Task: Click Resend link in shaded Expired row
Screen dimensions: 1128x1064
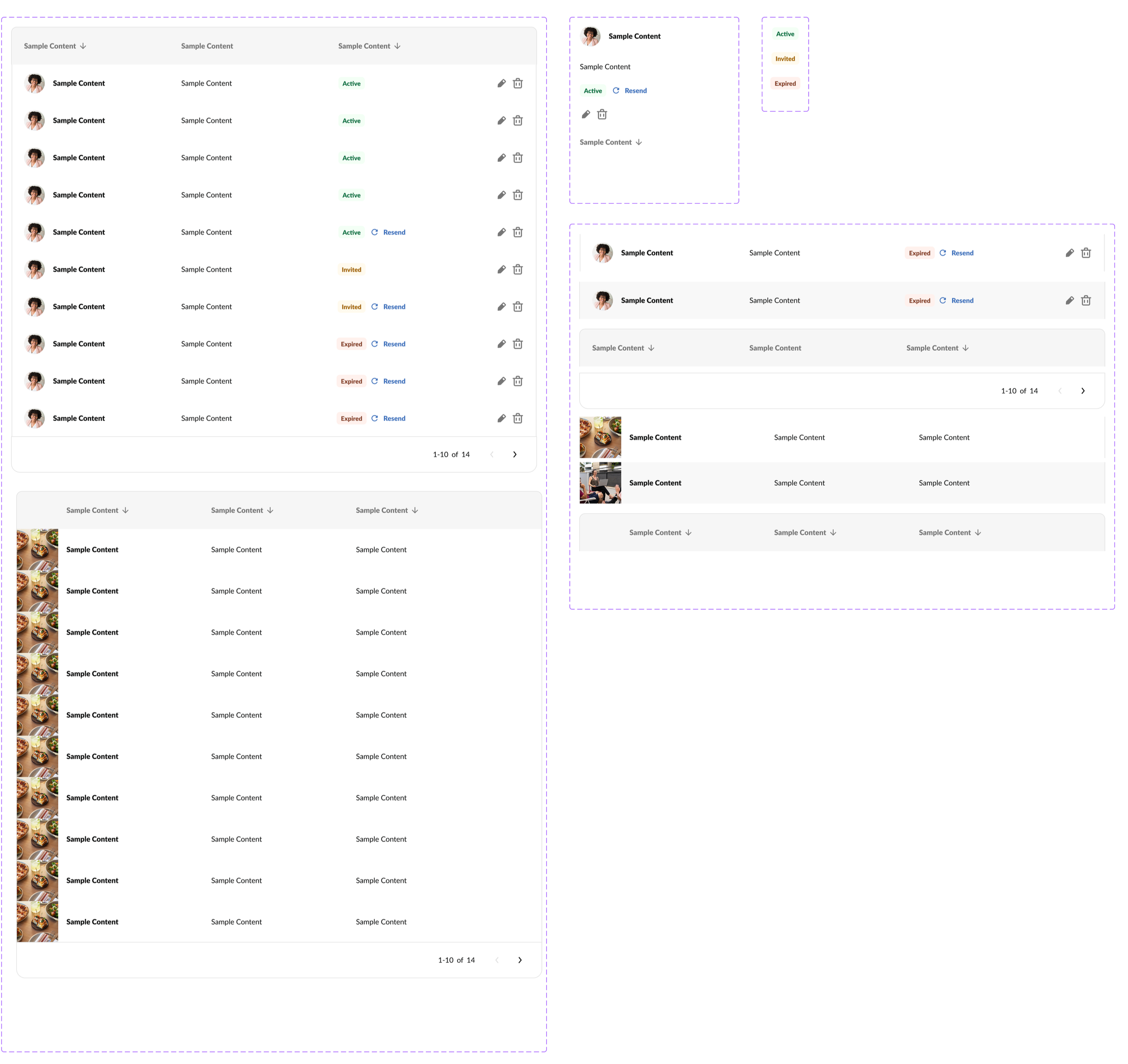Action: [x=962, y=301]
